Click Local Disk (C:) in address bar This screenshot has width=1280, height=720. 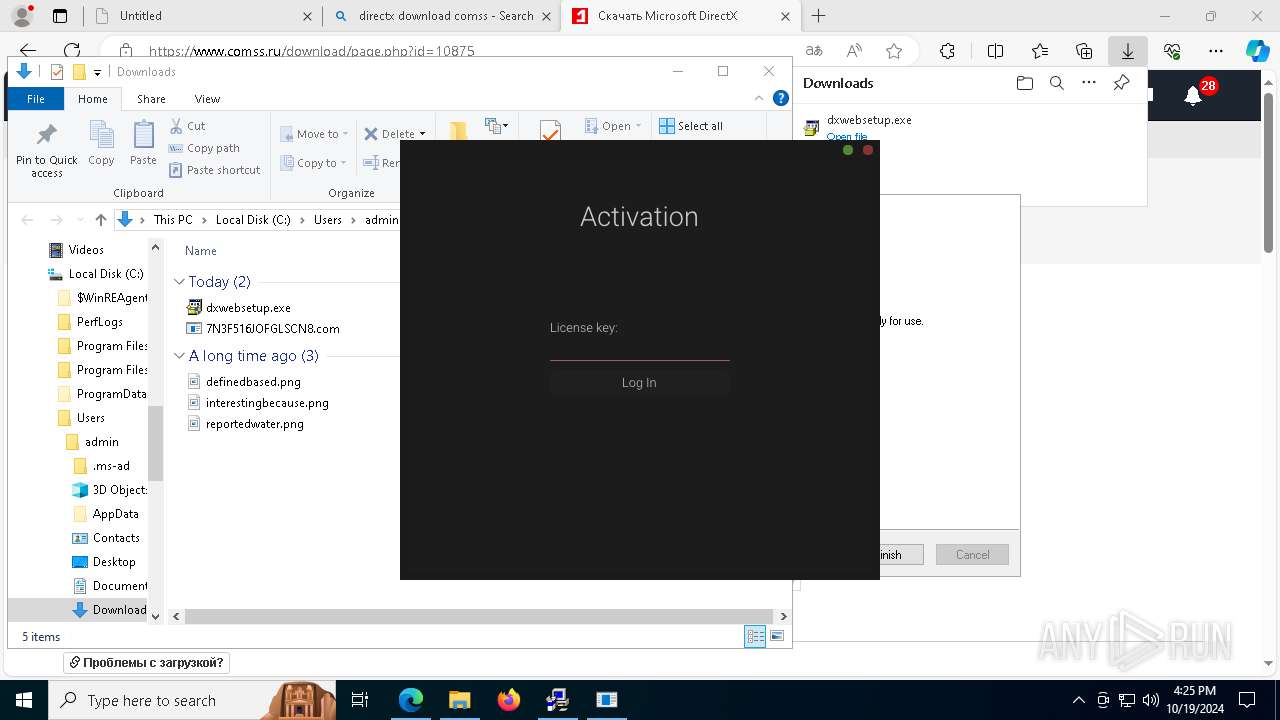[x=253, y=220]
